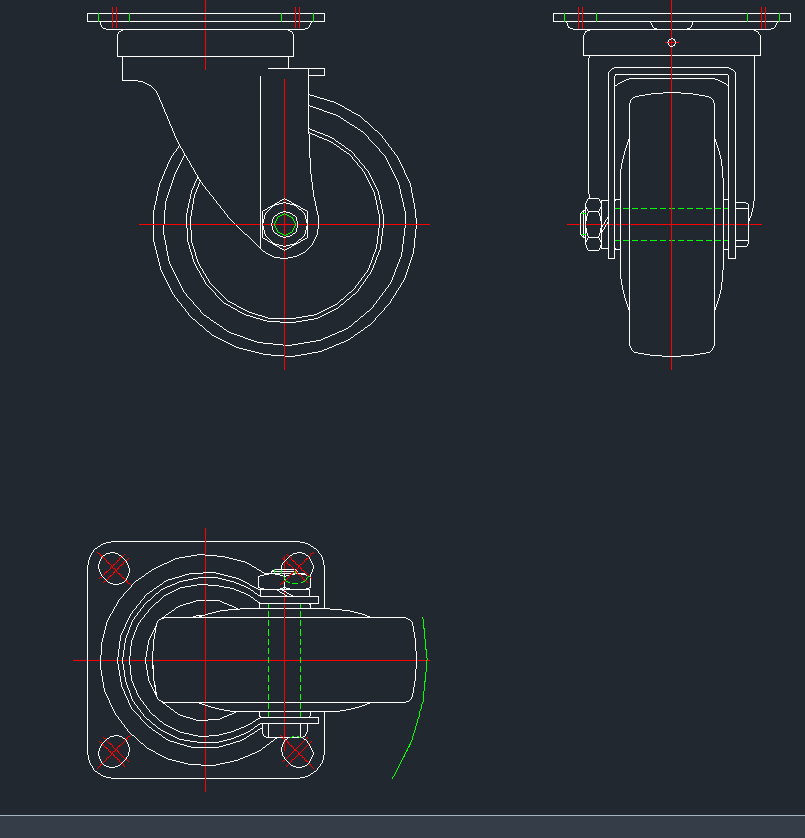The height and width of the screenshot is (838, 805).
Task: Pick the bottom-left mounting hole in plan view
Action: [115, 750]
